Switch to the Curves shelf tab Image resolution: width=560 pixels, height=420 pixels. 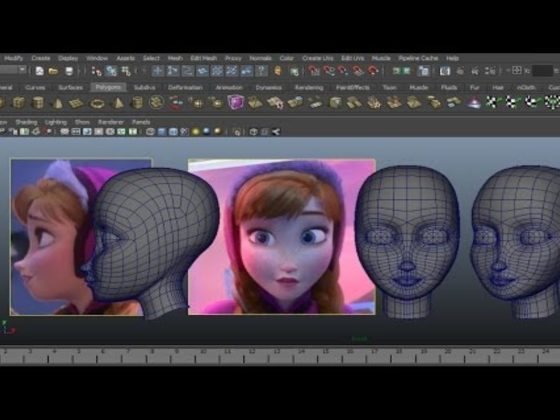pos(35,88)
